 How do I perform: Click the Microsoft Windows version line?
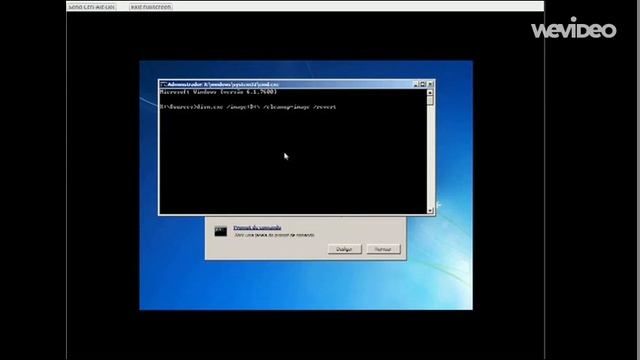218,92
